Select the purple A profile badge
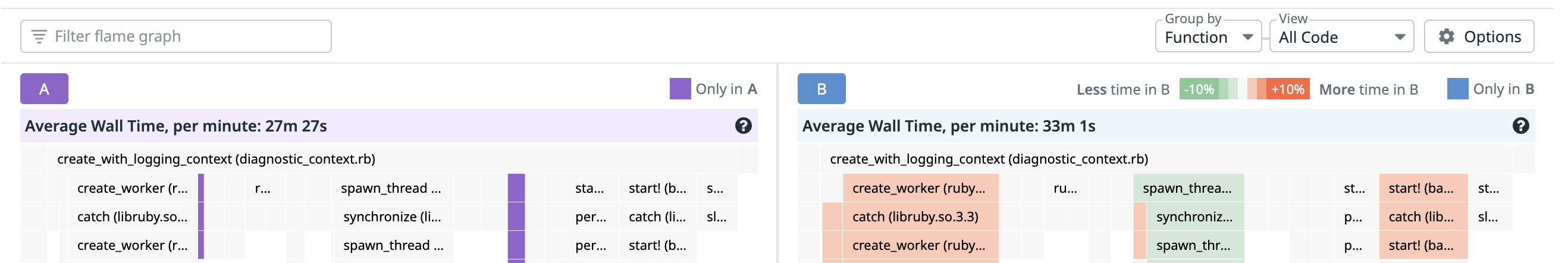Image resolution: width=1568 pixels, height=263 pixels. tap(45, 89)
